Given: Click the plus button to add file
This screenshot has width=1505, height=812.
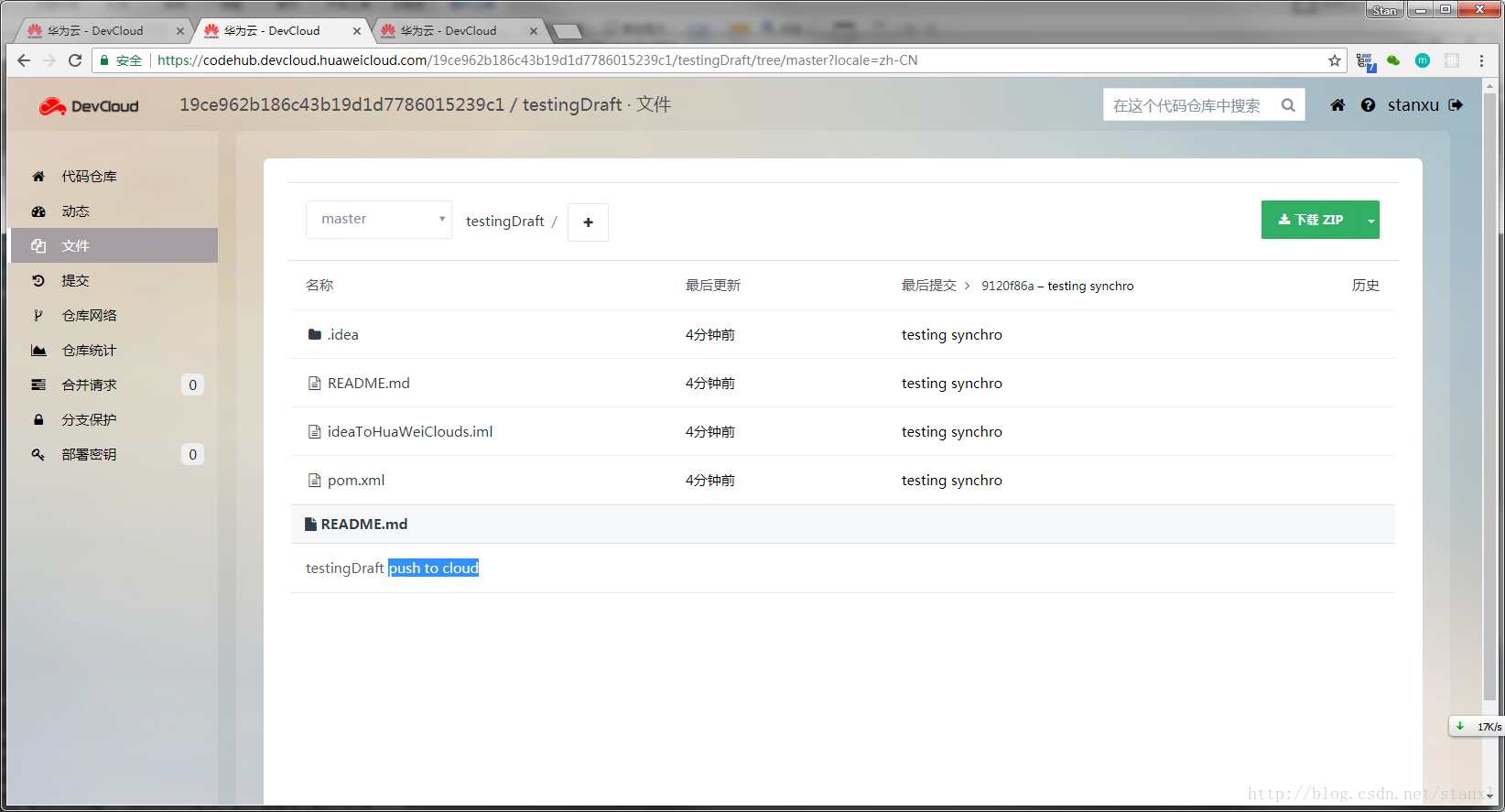Looking at the screenshot, I should (588, 222).
